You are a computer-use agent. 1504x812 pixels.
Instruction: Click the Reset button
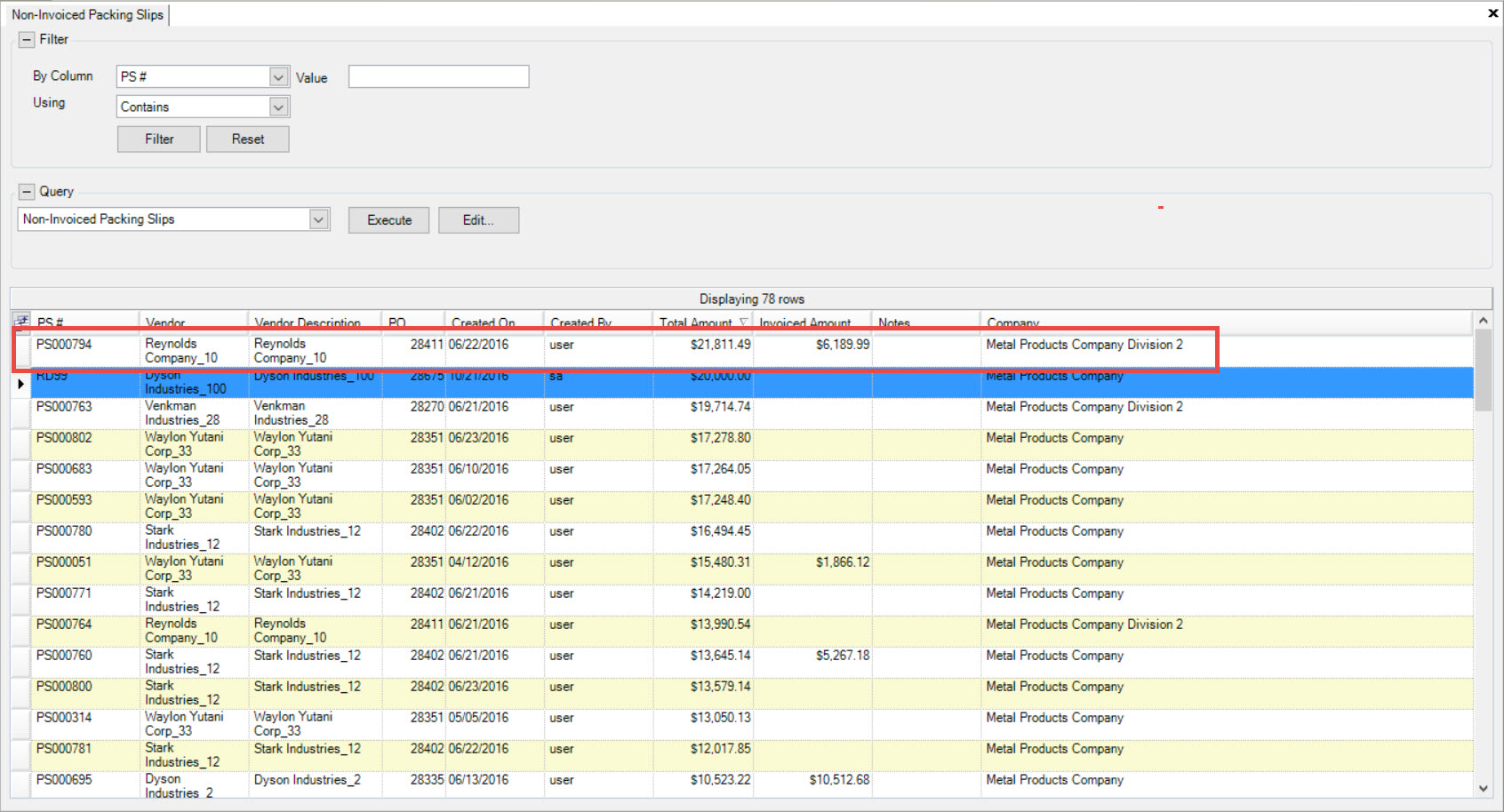pos(248,139)
